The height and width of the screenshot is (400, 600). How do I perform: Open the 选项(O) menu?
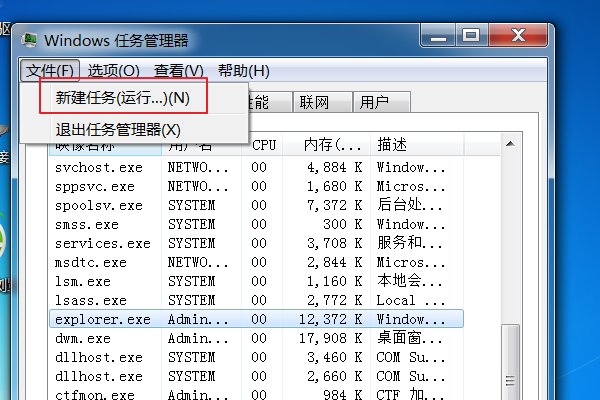[114, 71]
